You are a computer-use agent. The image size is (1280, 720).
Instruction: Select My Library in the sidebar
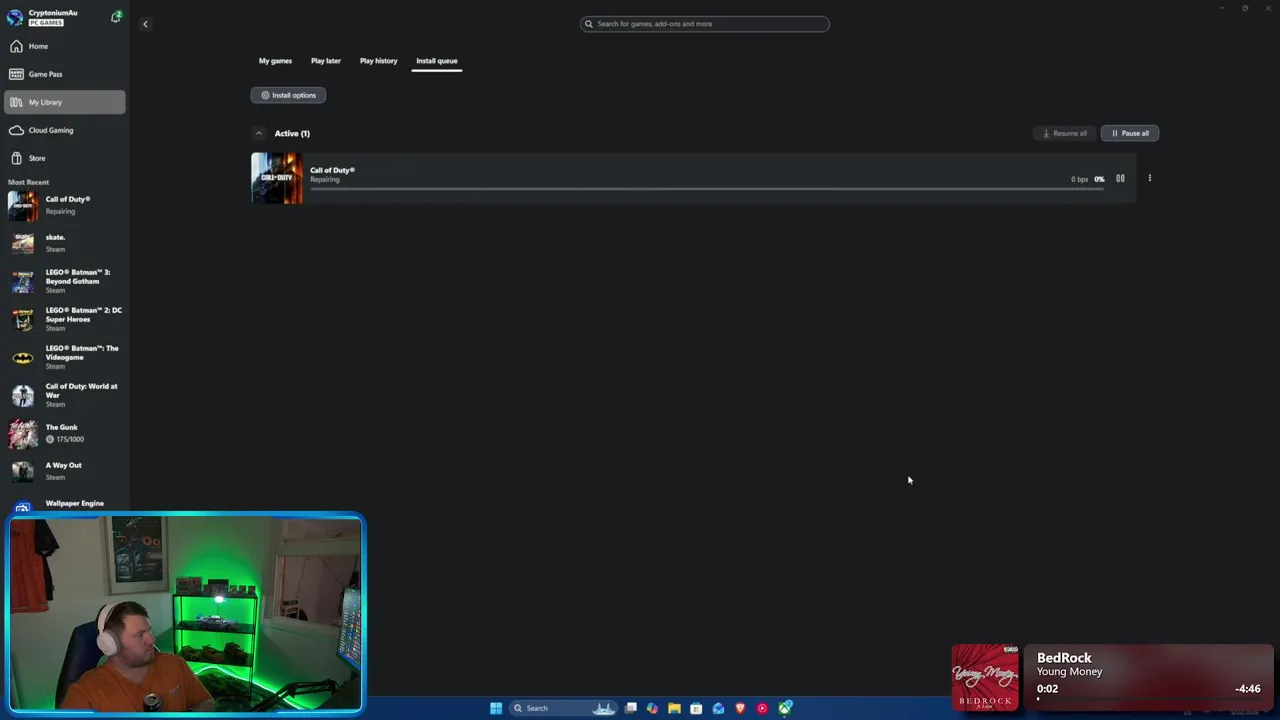[x=64, y=102]
